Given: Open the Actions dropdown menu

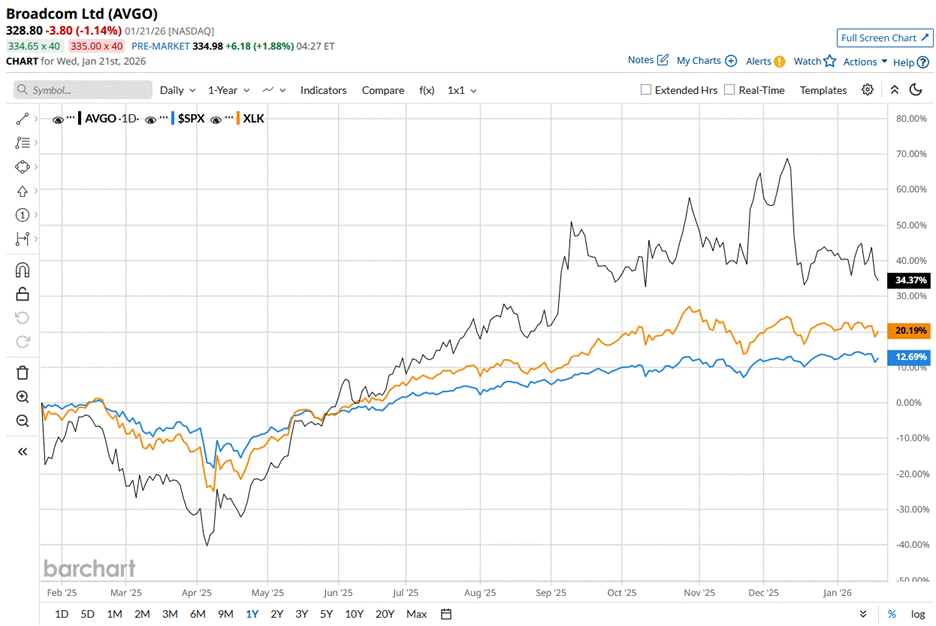Looking at the screenshot, I should 865,61.
